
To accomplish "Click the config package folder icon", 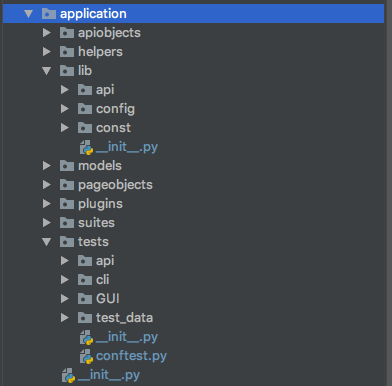I will point(85,109).
